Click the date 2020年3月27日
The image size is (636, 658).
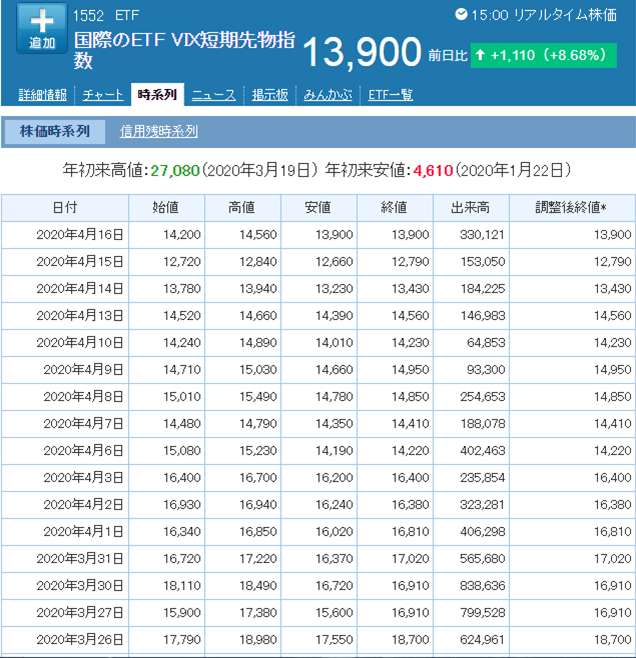(x=80, y=613)
